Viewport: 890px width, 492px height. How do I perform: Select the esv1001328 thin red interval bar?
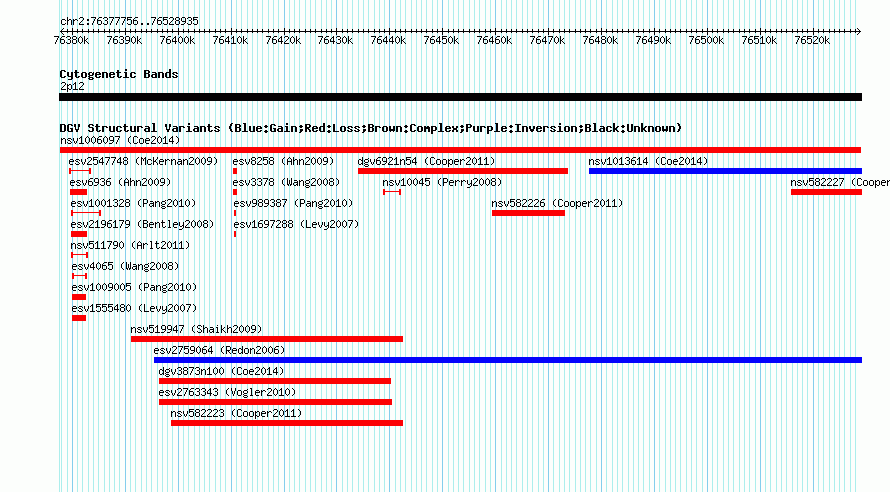pos(86,213)
